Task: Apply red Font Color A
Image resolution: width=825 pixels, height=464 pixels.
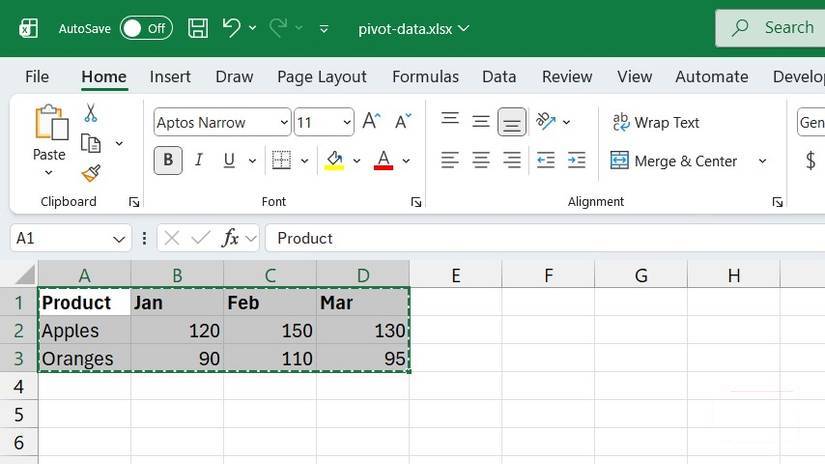Action: tap(384, 160)
